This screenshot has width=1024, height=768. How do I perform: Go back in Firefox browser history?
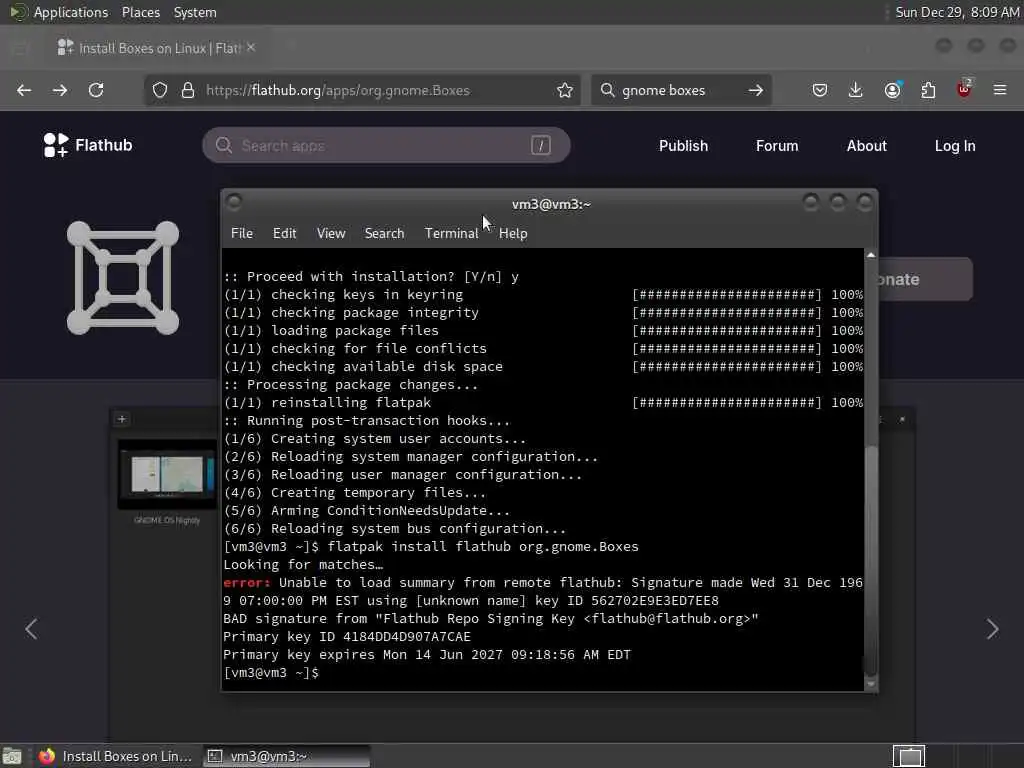[24, 90]
